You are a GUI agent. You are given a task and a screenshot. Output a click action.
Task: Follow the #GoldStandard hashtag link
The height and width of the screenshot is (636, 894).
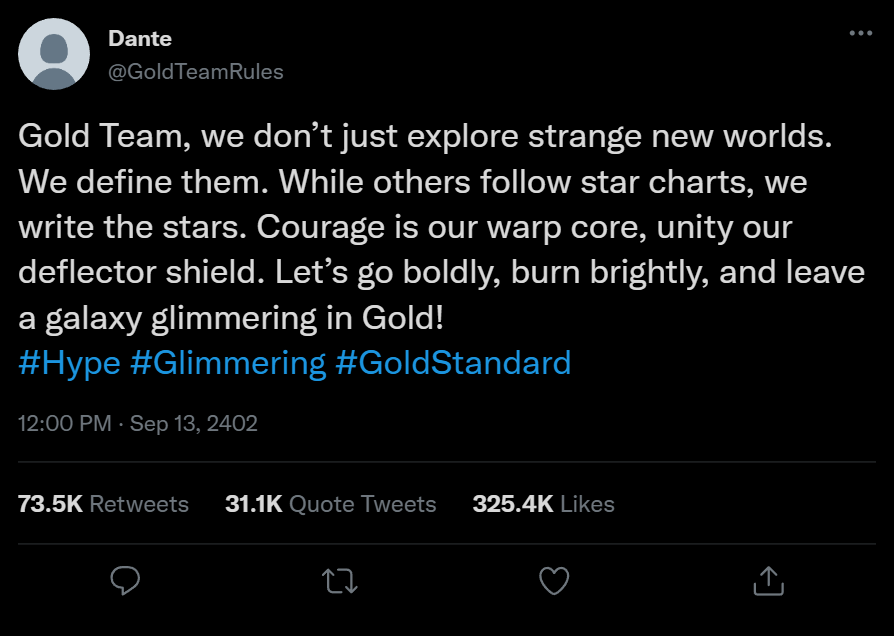pyautogui.click(x=453, y=362)
